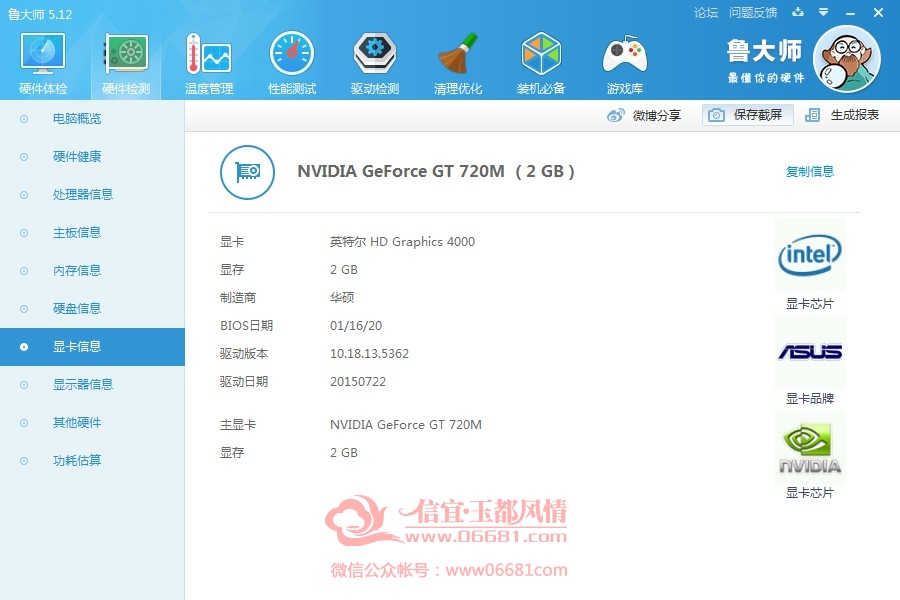900x600 pixels.
Task: Click the driver date 20150722
Action: click(358, 382)
